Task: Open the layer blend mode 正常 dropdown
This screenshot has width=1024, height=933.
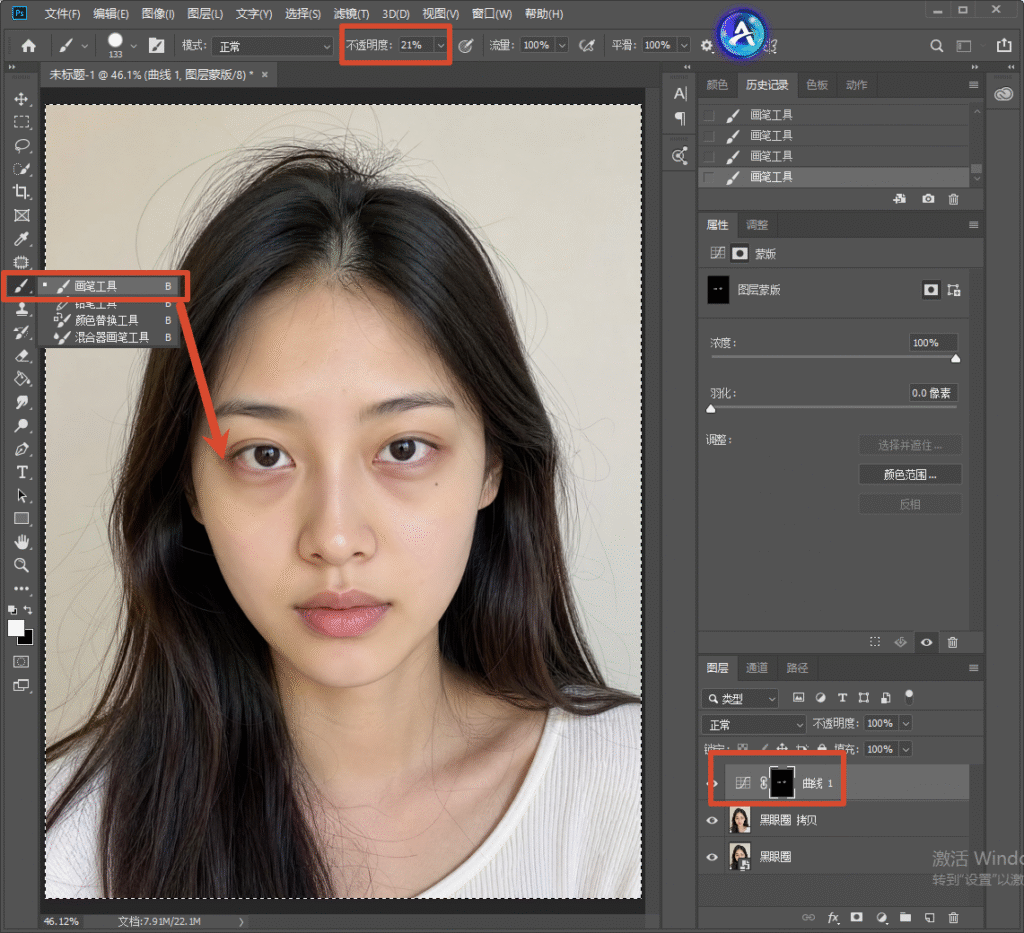Action: (754, 724)
